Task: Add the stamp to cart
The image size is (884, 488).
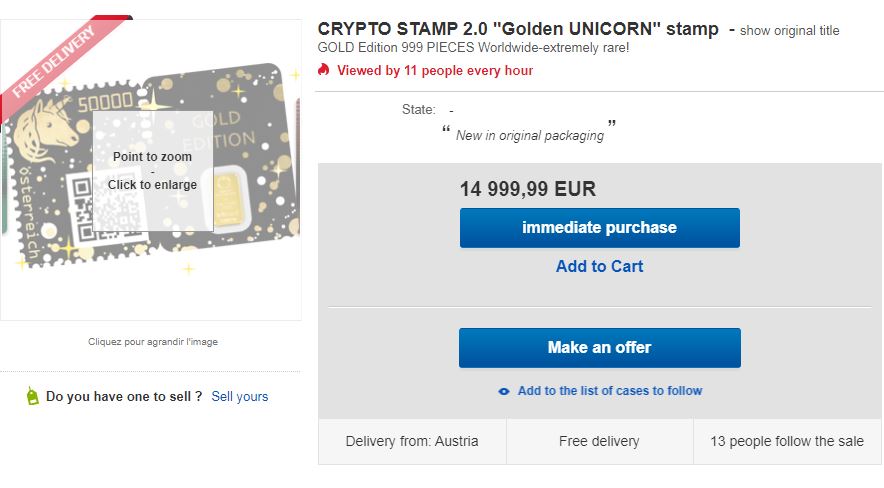Action: point(599,266)
